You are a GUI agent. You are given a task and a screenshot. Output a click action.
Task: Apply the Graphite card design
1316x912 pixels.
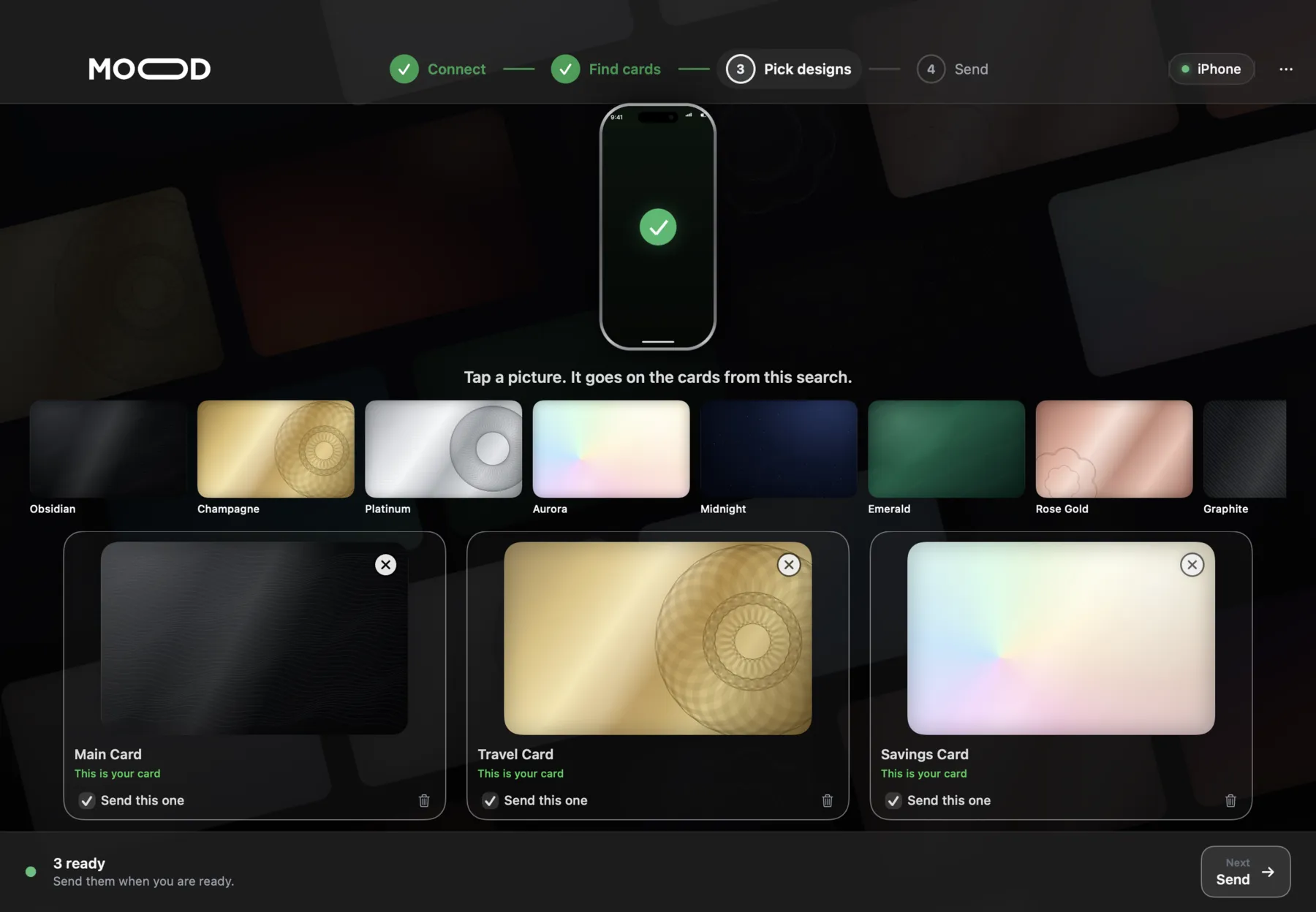pos(1244,449)
